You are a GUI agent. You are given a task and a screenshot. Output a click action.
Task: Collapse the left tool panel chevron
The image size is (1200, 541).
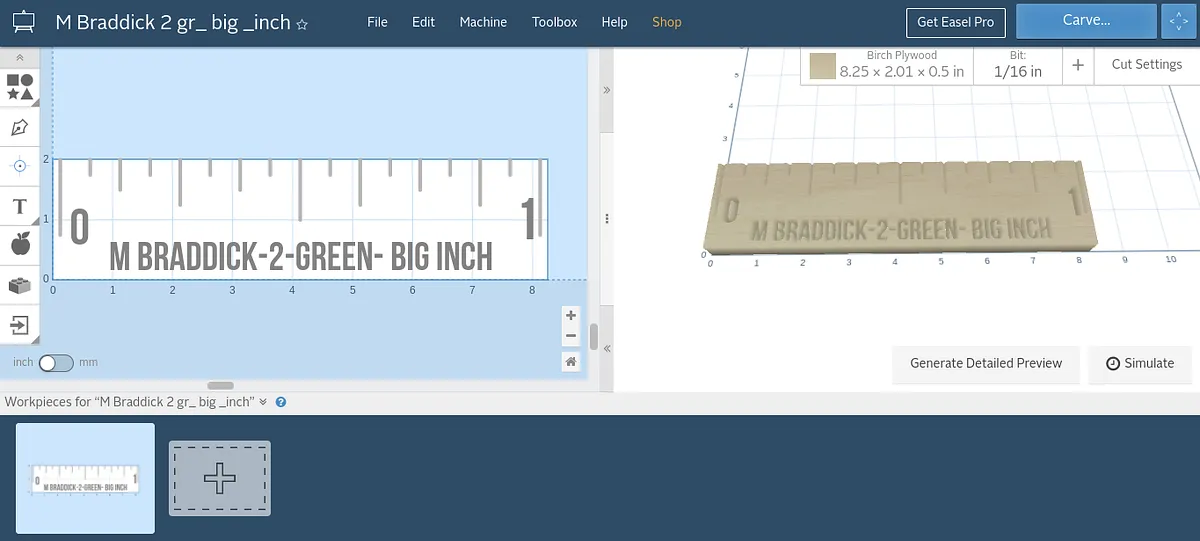19,59
